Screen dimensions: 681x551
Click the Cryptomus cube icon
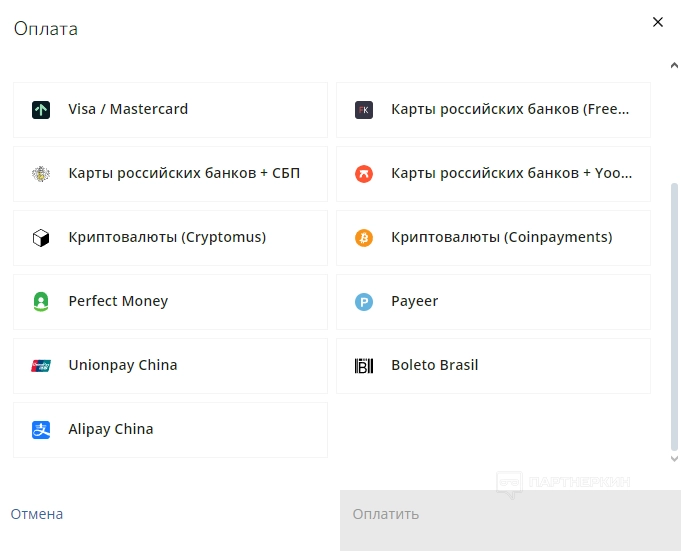(41, 238)
